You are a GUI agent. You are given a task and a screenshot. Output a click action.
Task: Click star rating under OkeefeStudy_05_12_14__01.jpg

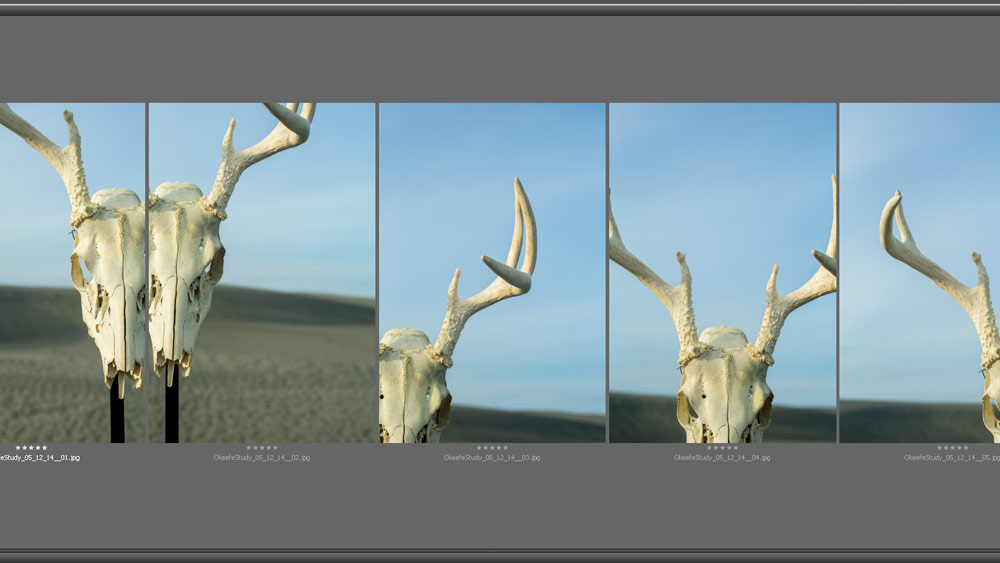[31, 448]
